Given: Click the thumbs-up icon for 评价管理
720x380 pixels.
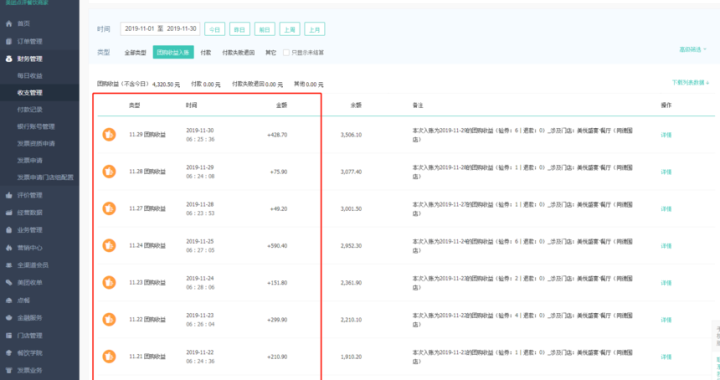Looking at the screenshot, I should (x=9, y=195).
